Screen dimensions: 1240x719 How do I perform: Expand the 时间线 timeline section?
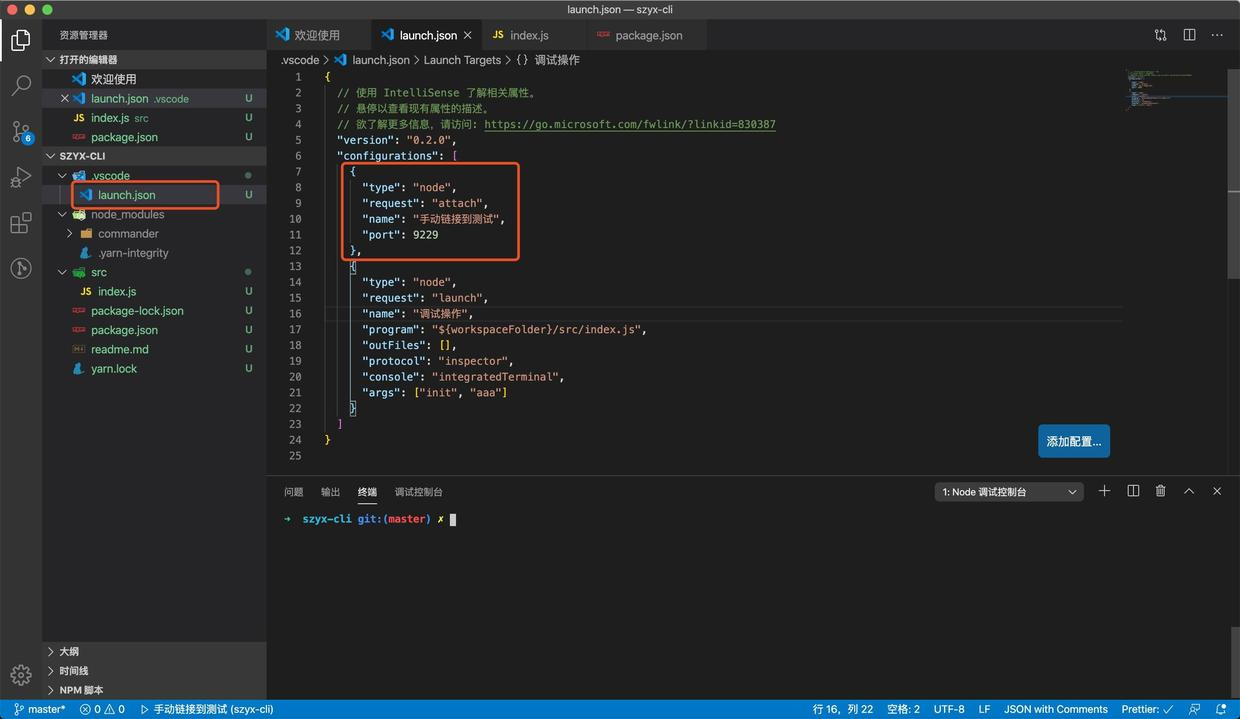click(154, 670)
